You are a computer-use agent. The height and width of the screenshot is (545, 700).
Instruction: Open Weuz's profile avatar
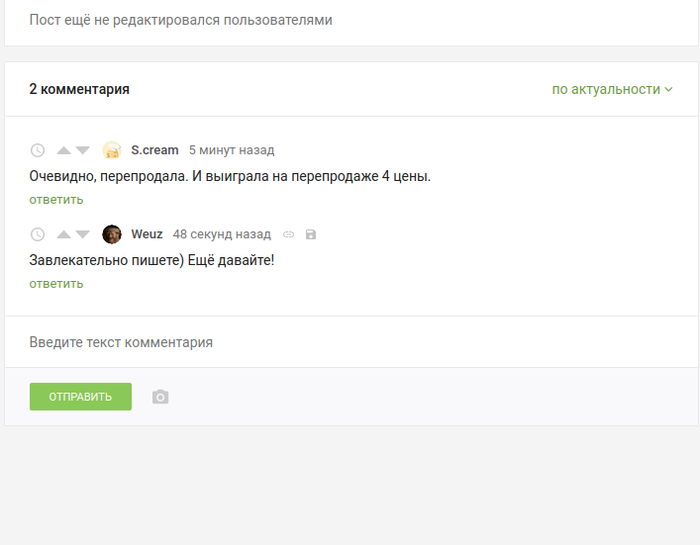point(112,234)
